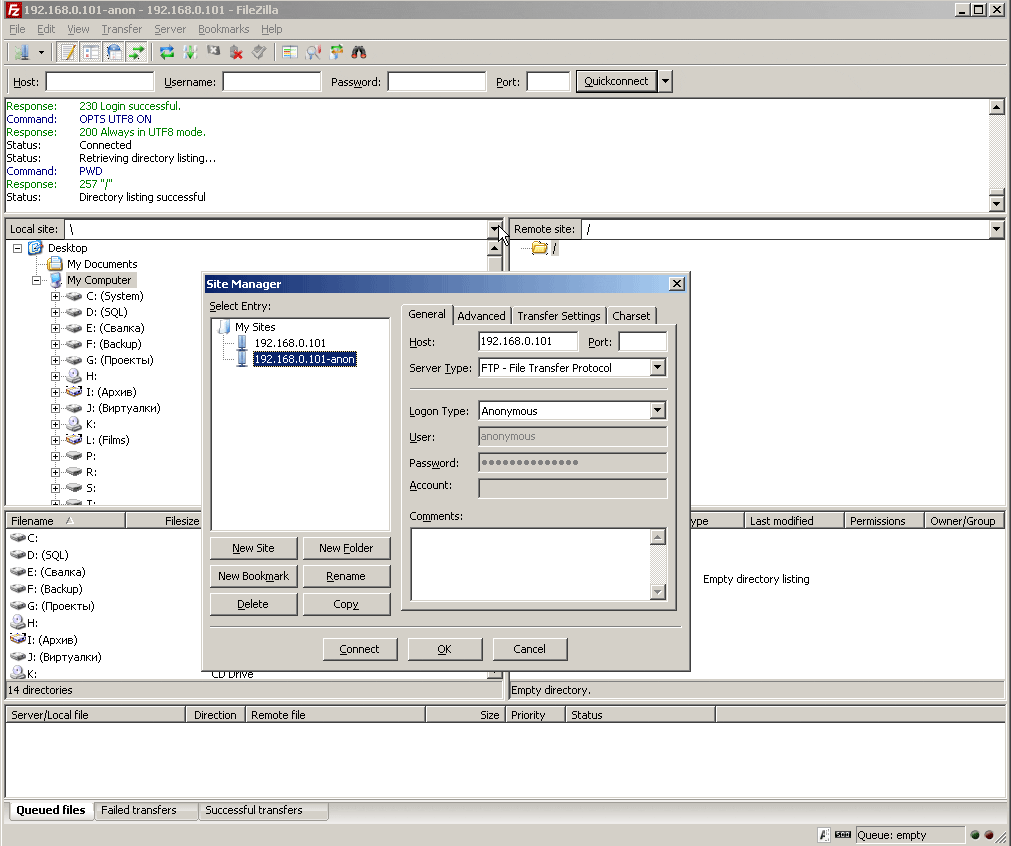The image size is (1011, 846).
Task: Click the Quickconnect button
Action: point(616,81)
